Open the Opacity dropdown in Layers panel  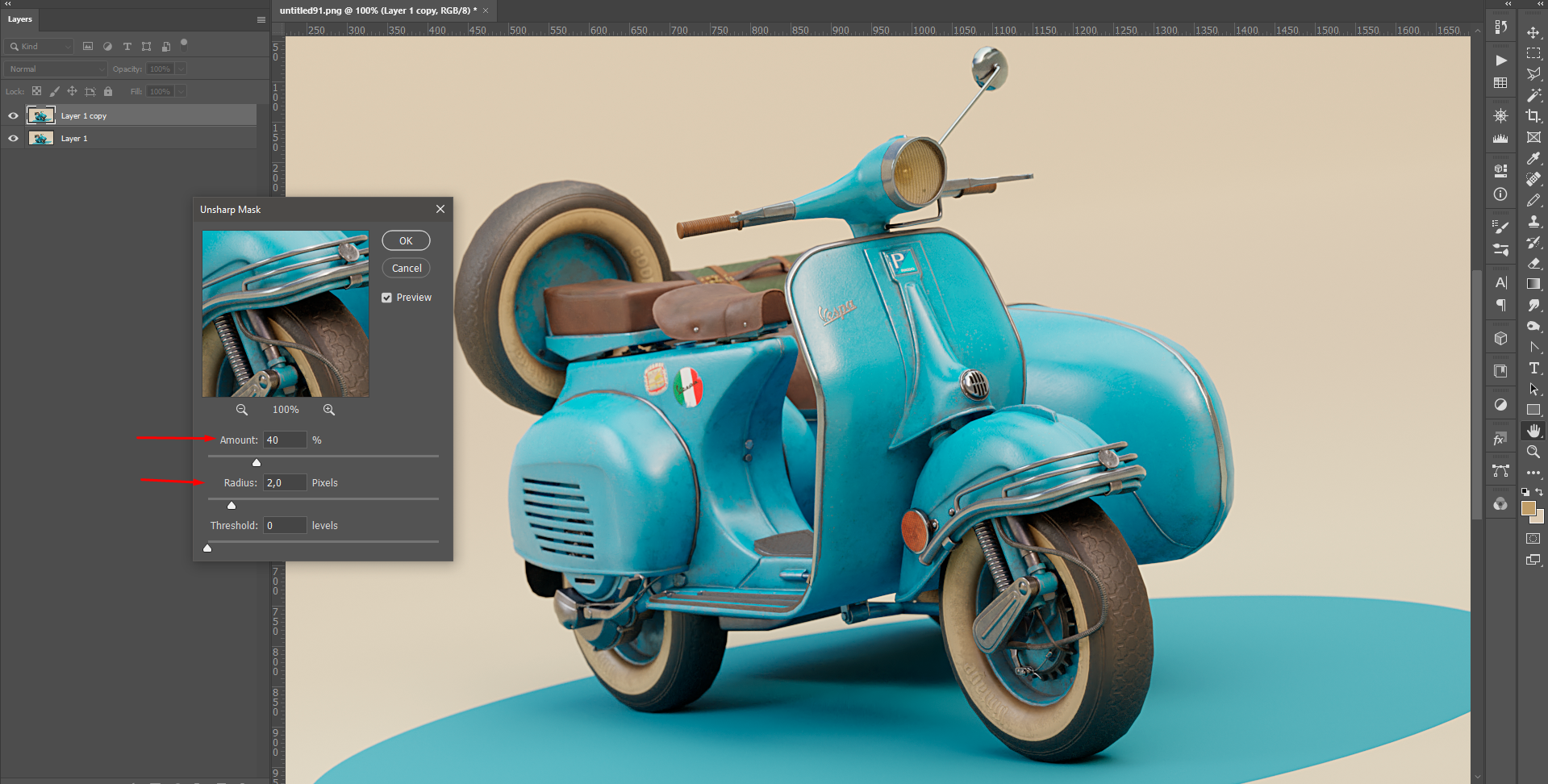coord(179,69)
